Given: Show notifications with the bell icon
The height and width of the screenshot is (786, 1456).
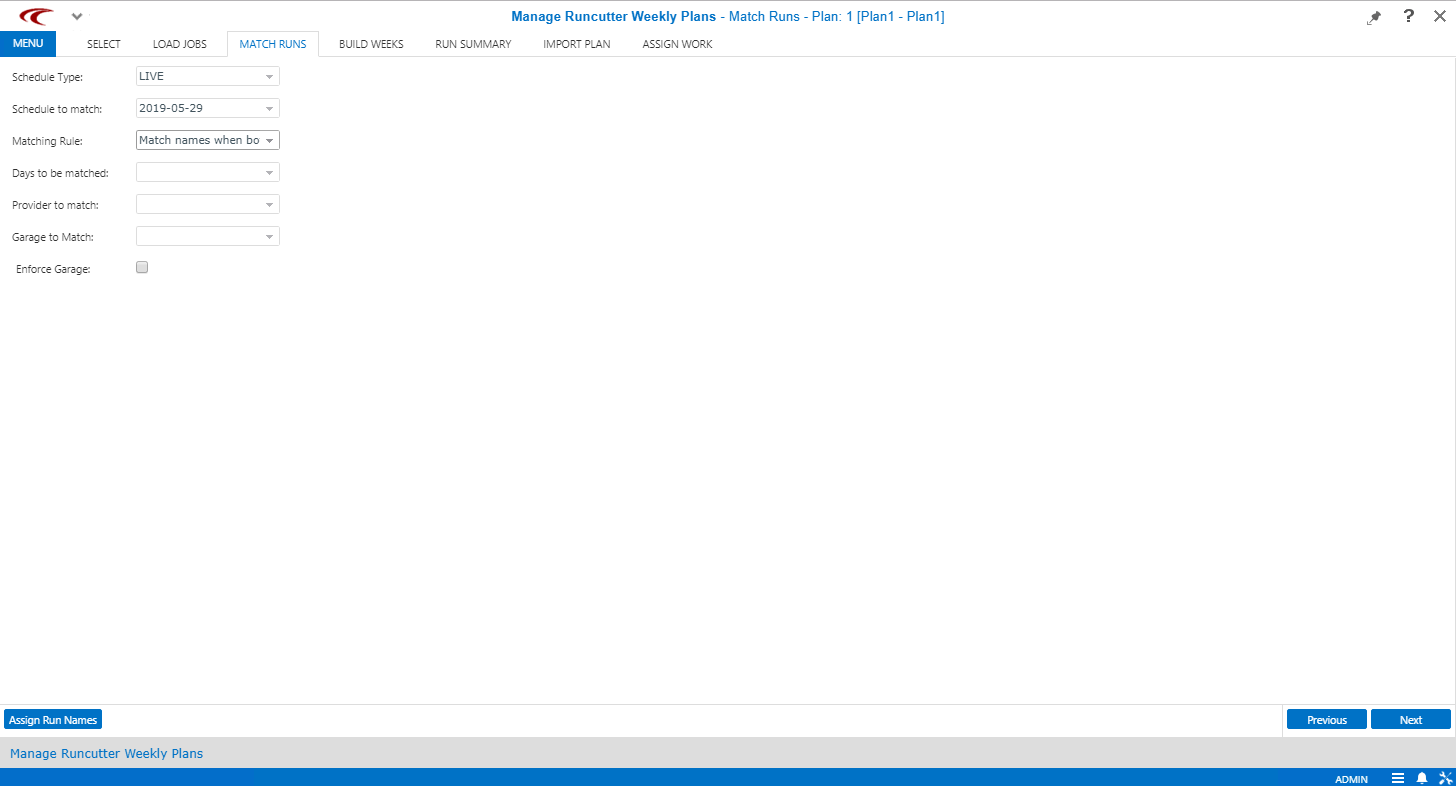Looking at the screenshot, I should pyautogui.click(x=1421, y=778).
